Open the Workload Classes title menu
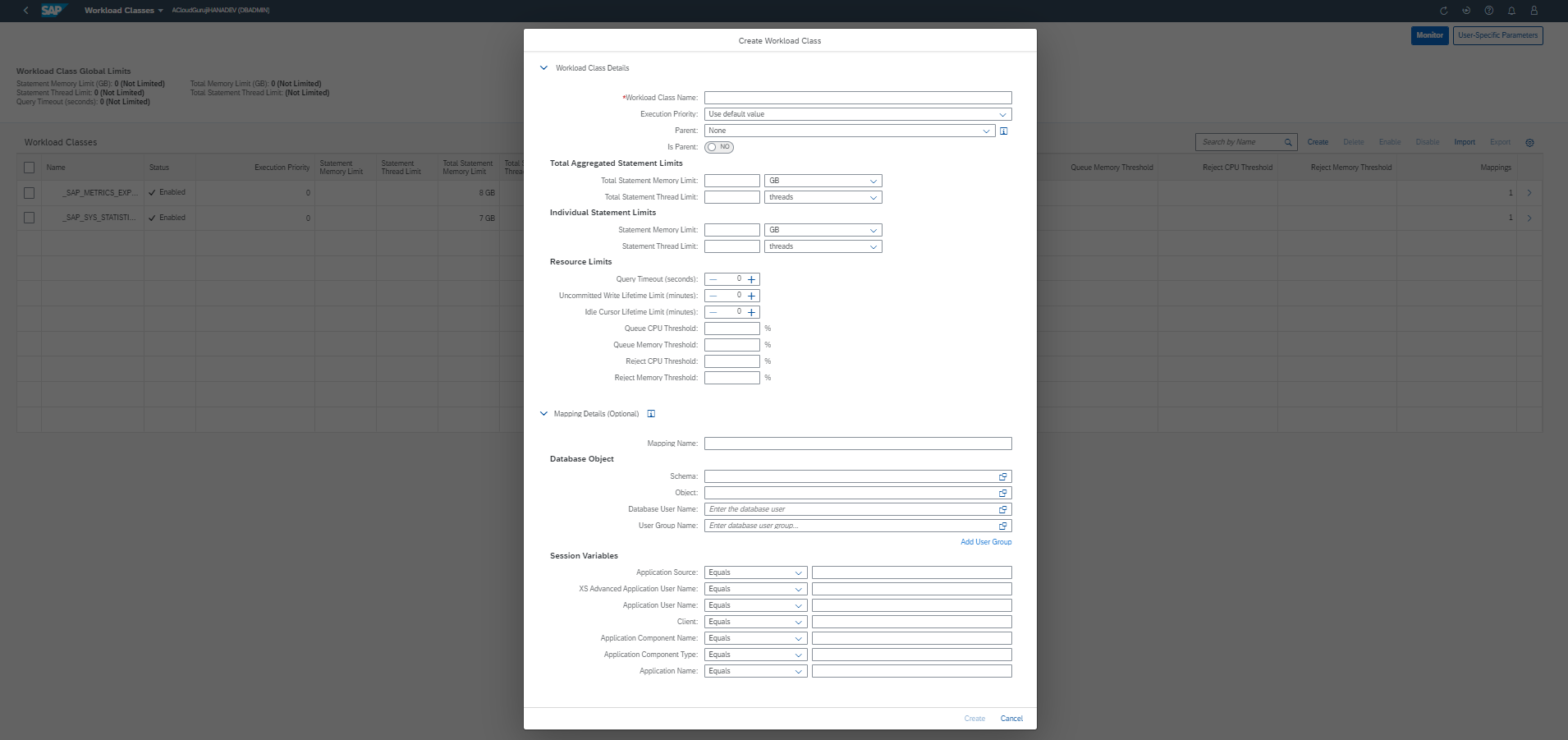1568x740 pixels. (123, 11)
